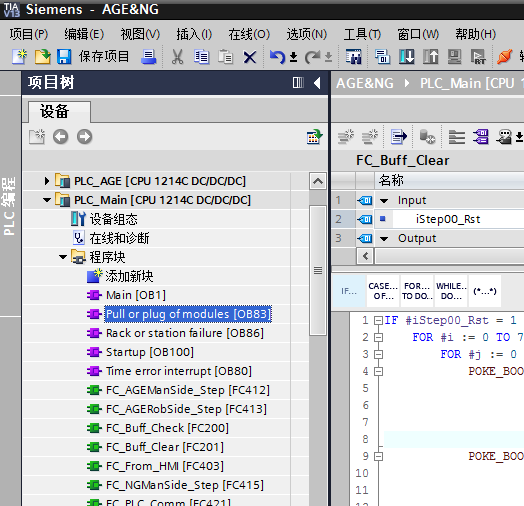
Task: Collapse the project tree with left arrow
Action: pos(317,83)
